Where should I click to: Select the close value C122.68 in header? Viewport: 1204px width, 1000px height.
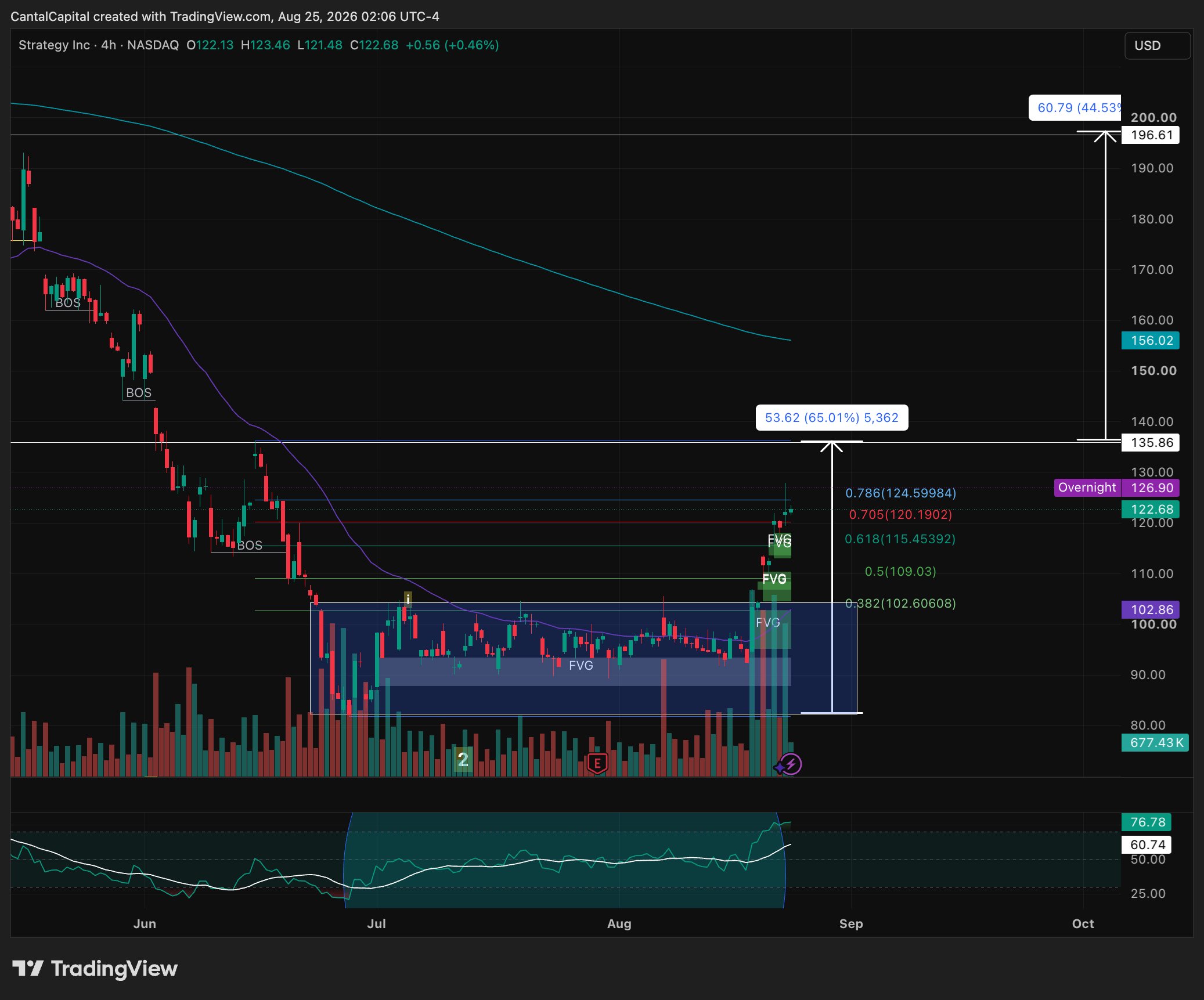tap(374, 45)
